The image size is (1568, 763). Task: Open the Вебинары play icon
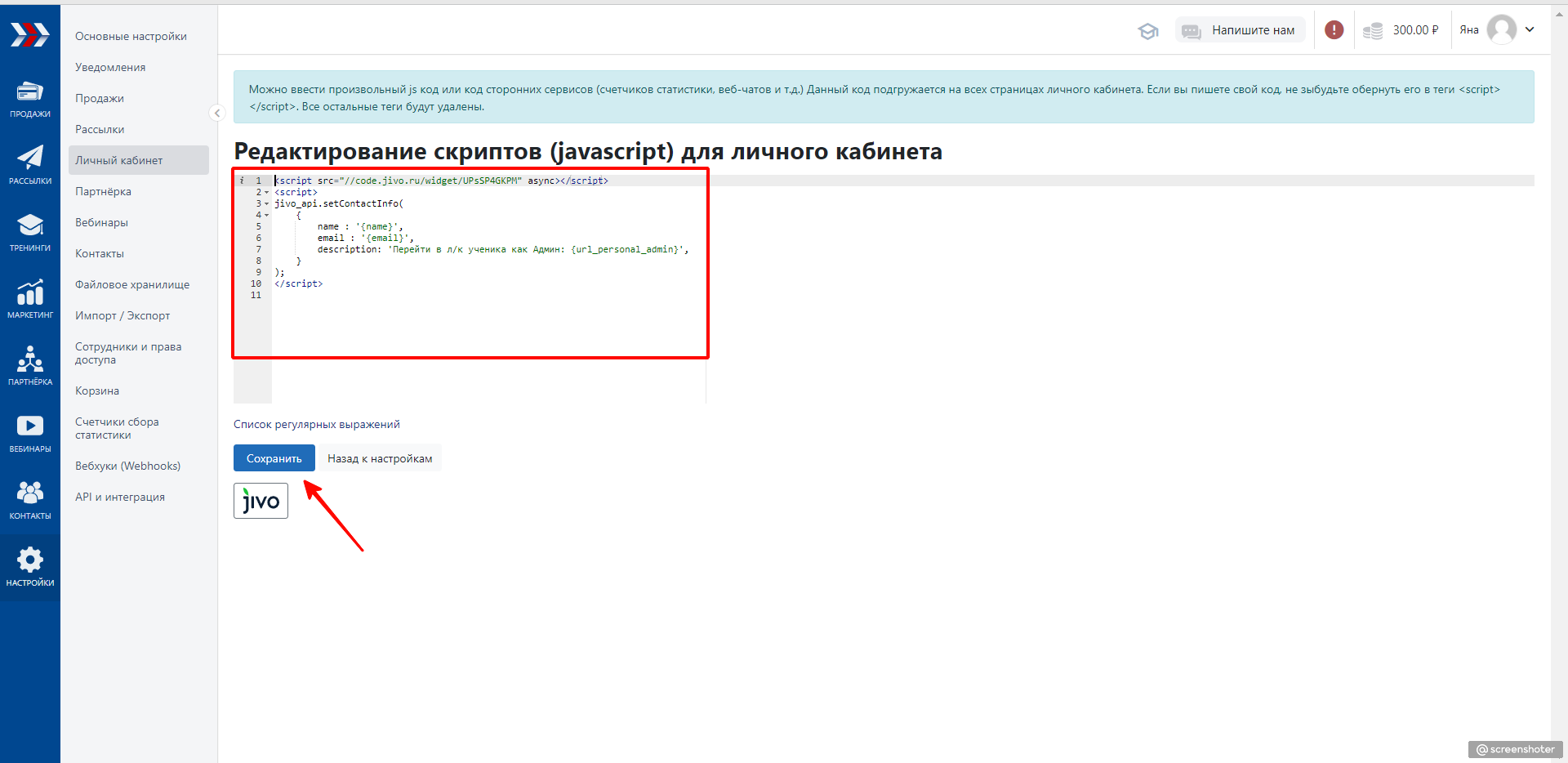(x=30, y=432)
